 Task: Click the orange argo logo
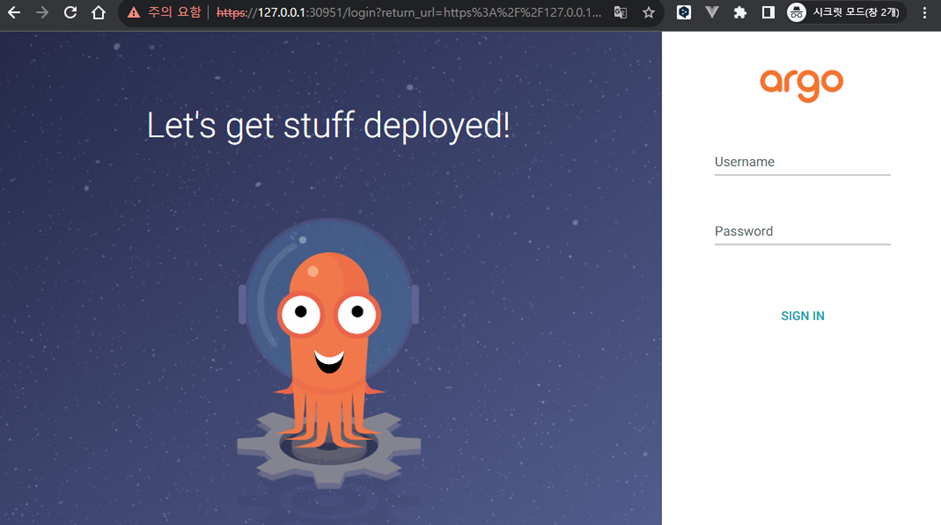(802, 85)
